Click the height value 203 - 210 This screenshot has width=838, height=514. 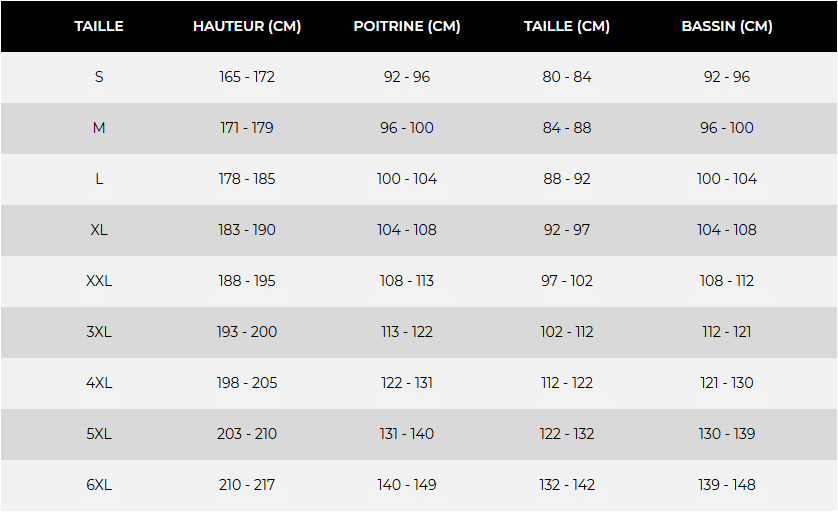(247, 434)
